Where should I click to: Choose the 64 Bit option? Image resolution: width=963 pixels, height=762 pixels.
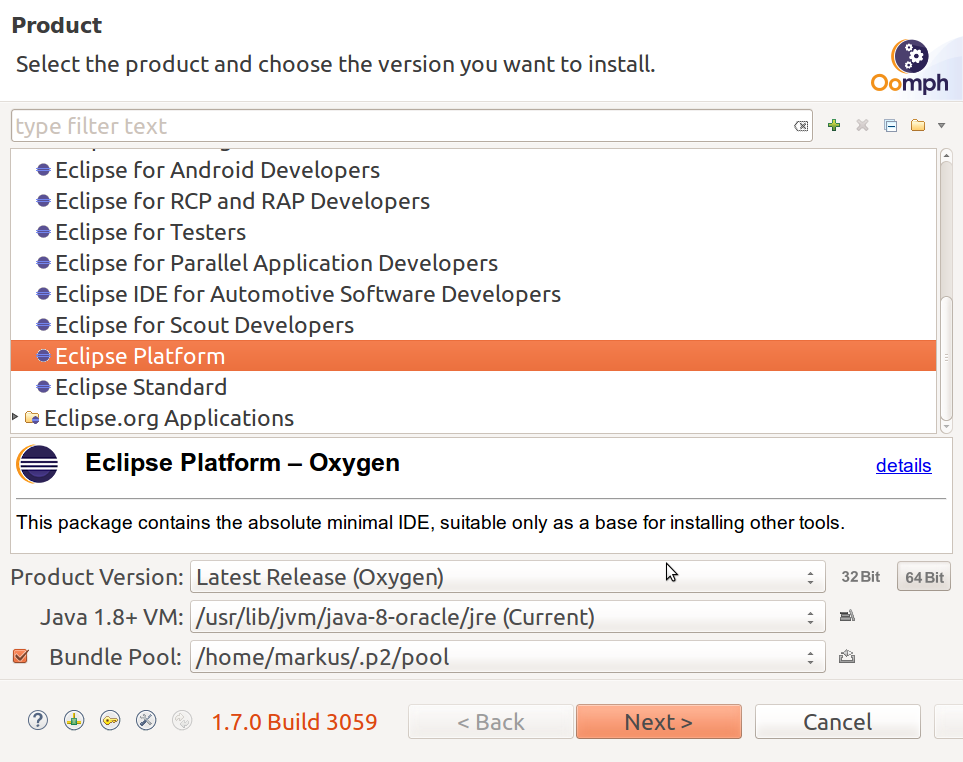click(924, 577)
